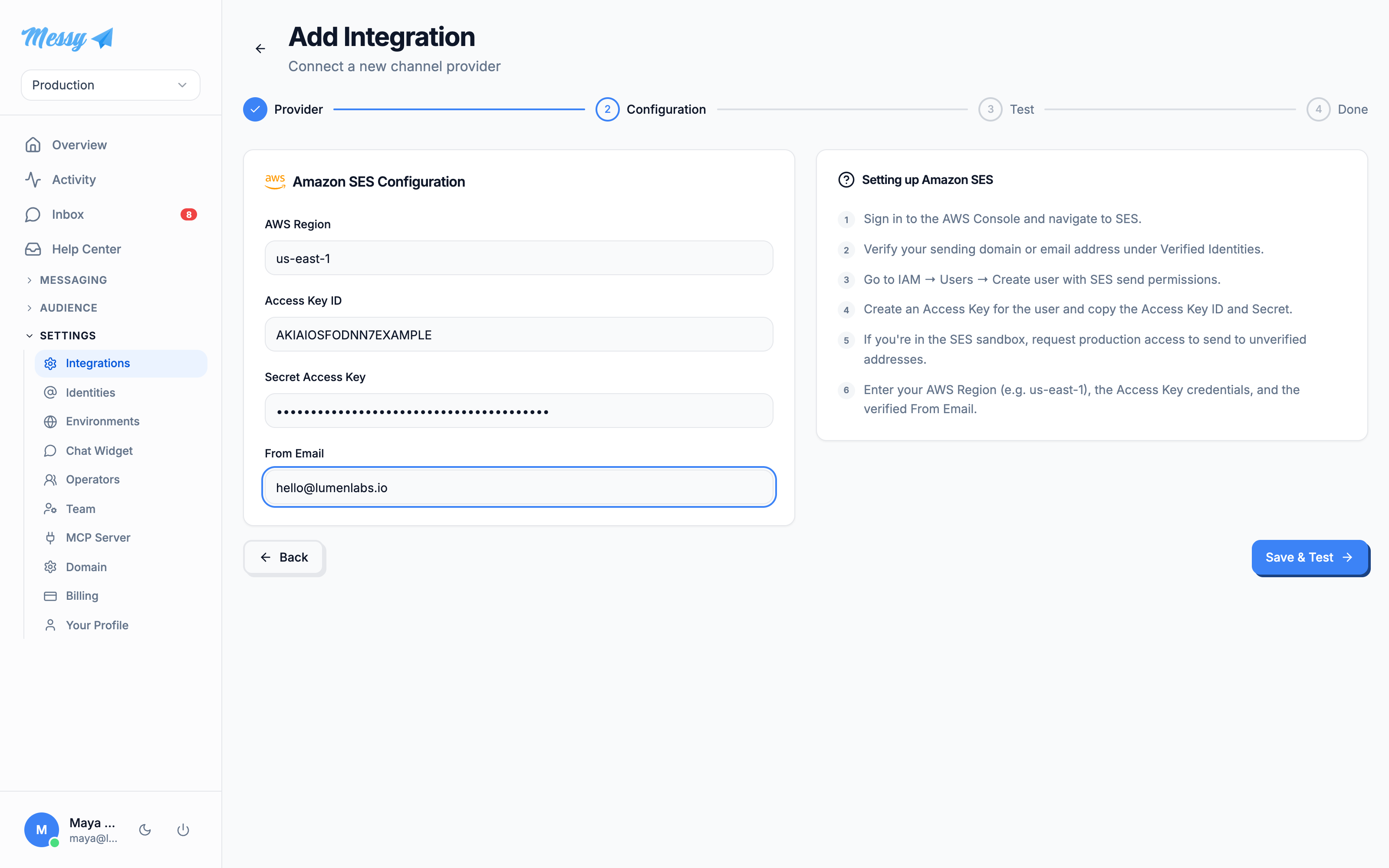1389x868 pixels.
Task: Go to Chat Widget settings
Action: click(121, 450)
